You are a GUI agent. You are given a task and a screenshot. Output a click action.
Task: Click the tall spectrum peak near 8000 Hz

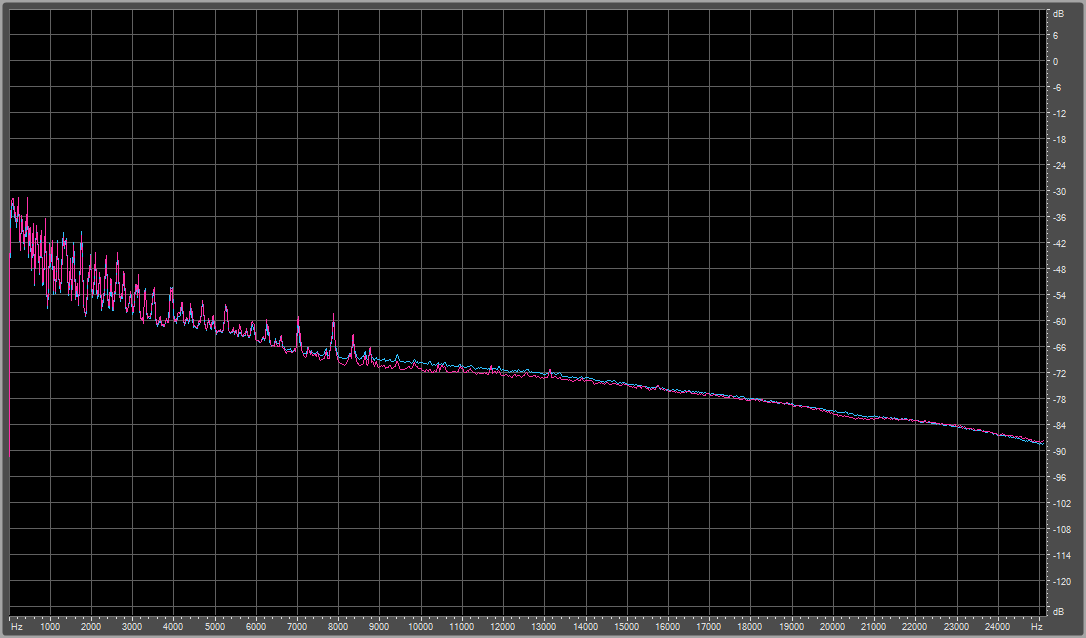[x=333, y=318]
